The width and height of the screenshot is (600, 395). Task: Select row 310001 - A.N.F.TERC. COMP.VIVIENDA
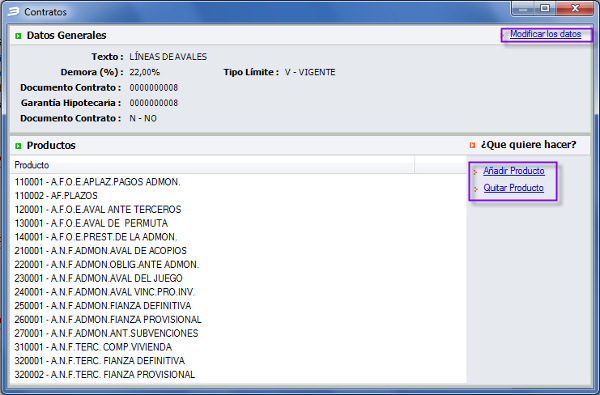click(238, 347)
